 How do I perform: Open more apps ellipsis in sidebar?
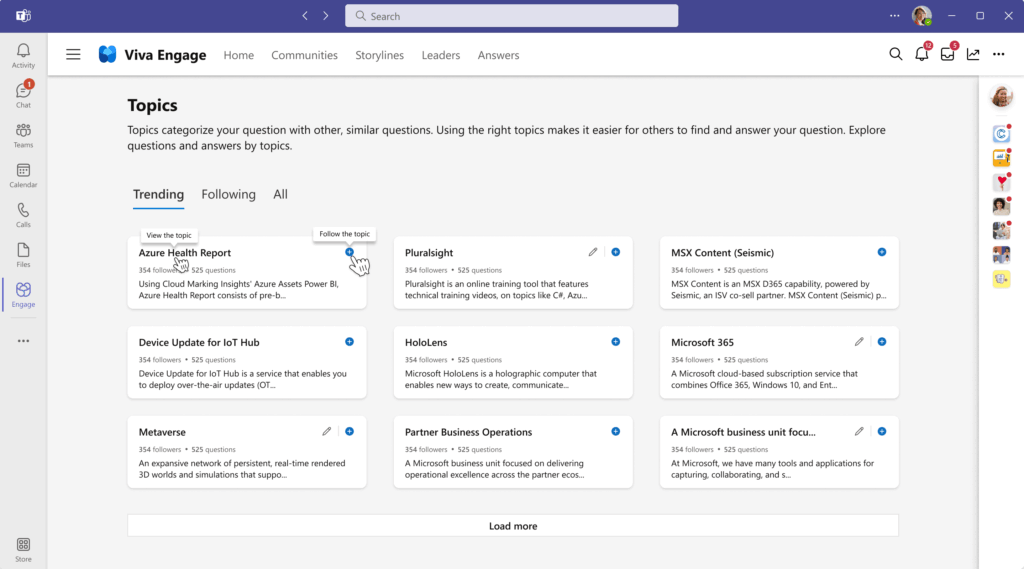pos(23,341)
